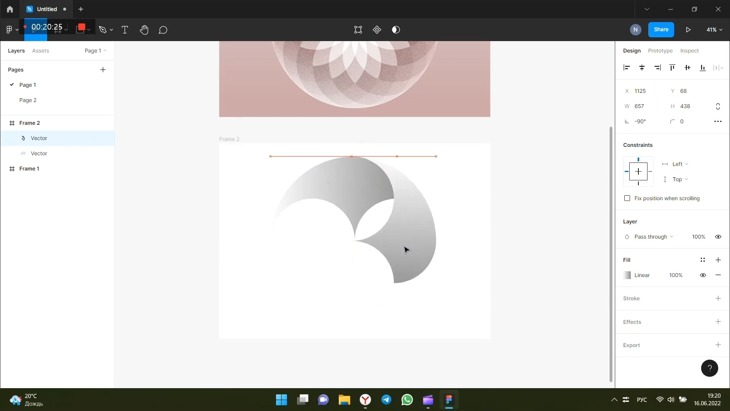Select the Text tool in the toolbar
Screen dimensions: 730x411
125,30
